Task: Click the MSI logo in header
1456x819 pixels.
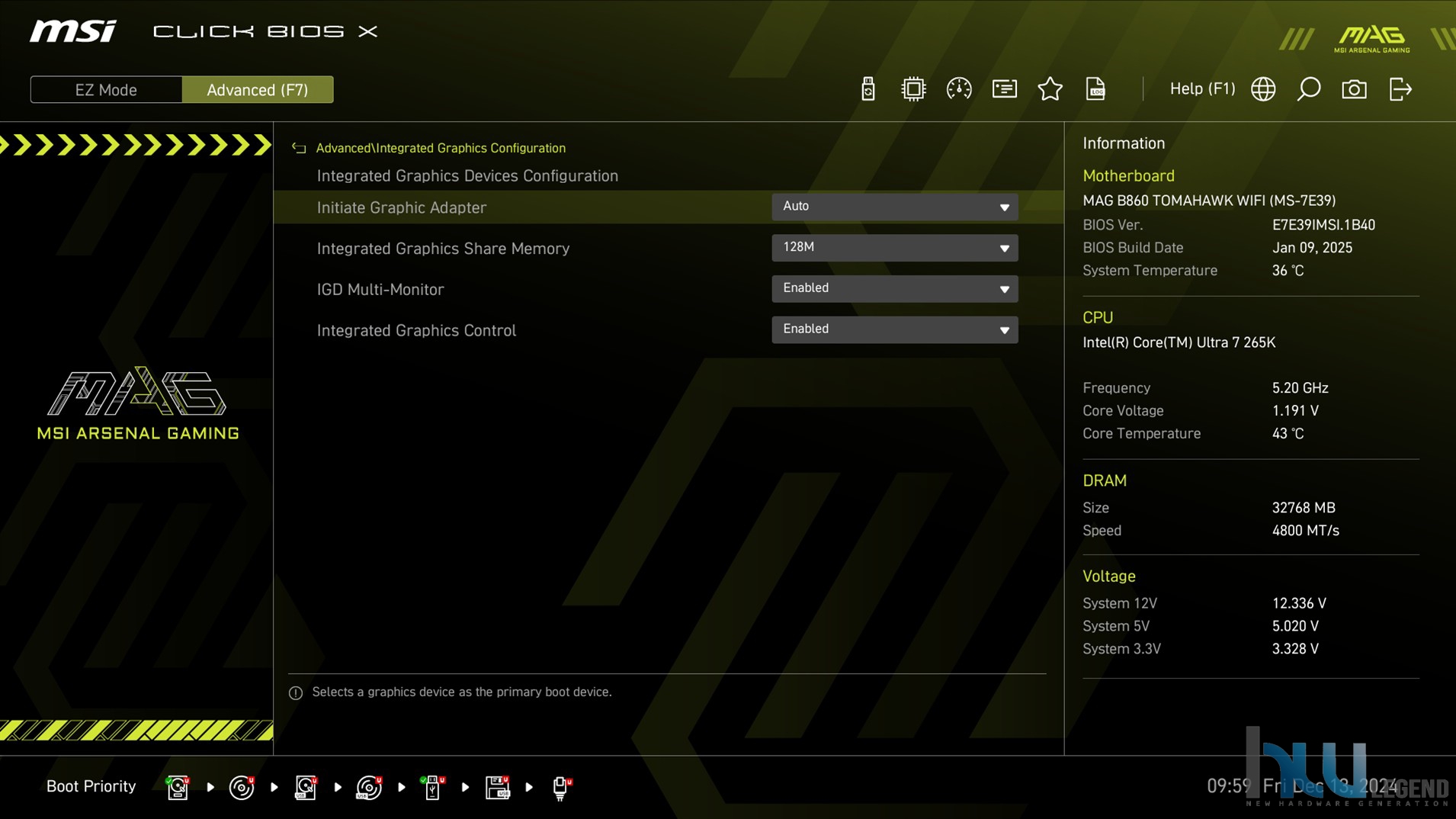Action: [x=73, y=31]
